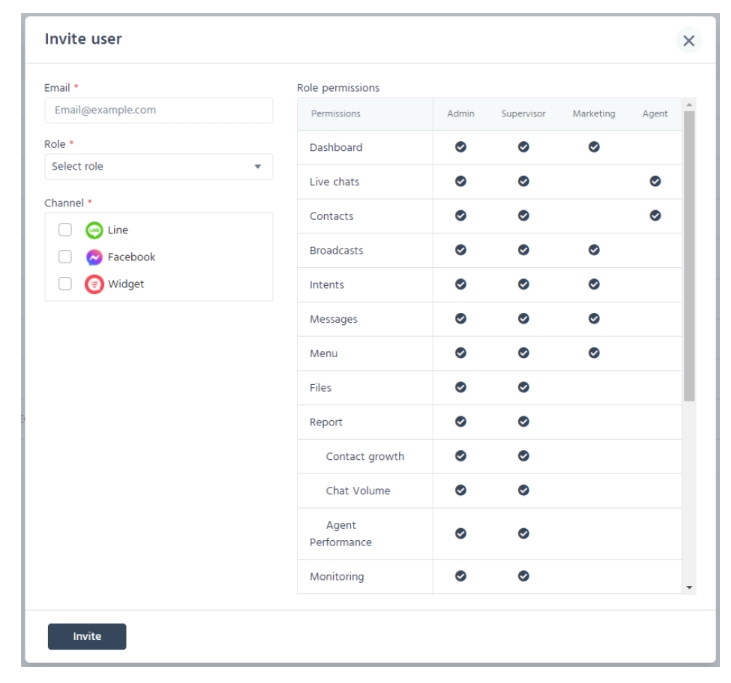The image size is (731, 683).
Task: Click Admin checkmark in Files row
Action: [461, 387]
